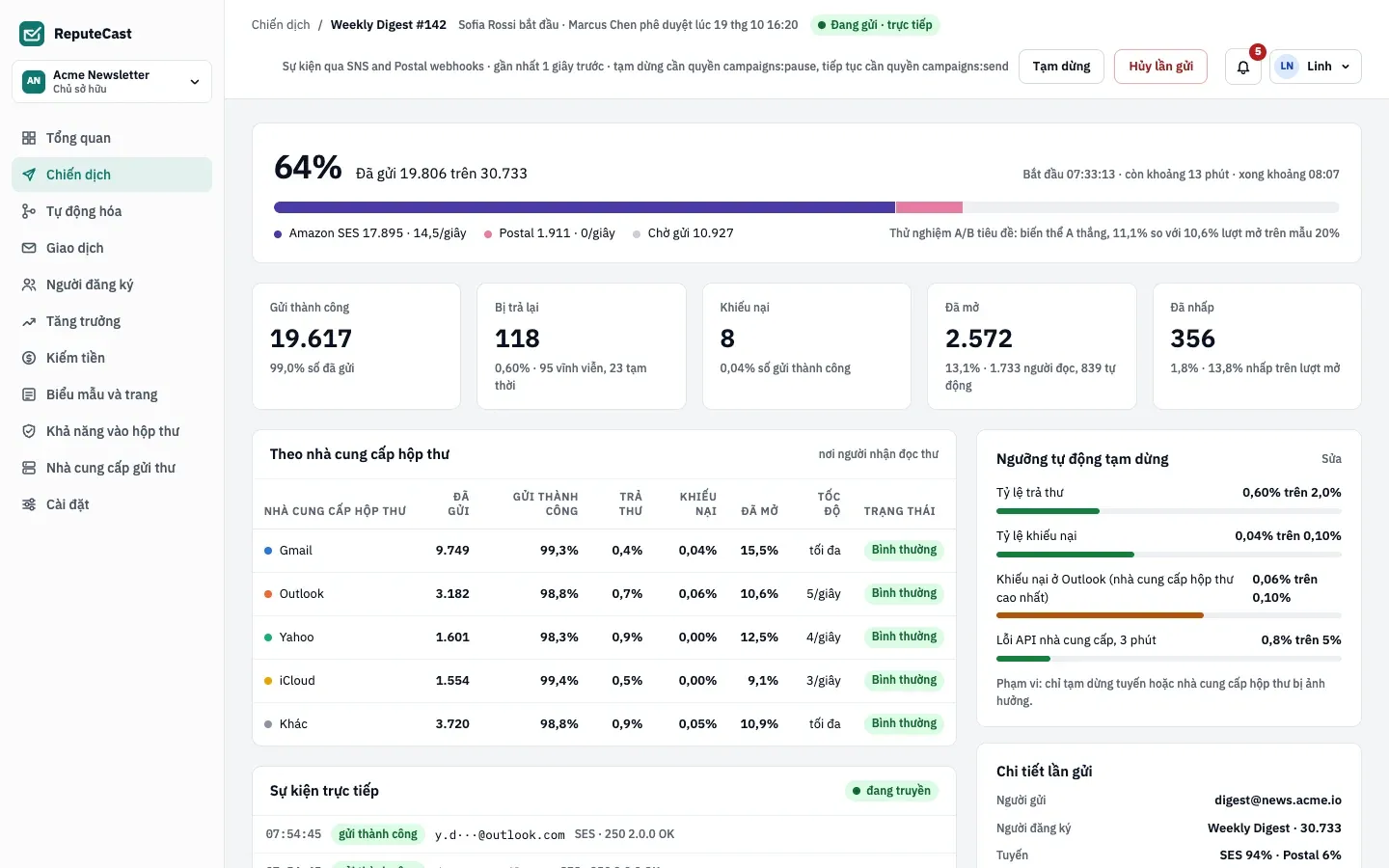The height and width of the screenshot is (868, 1389).
Task: Open Giao dịch envelope icon
Action: (29, 248)
